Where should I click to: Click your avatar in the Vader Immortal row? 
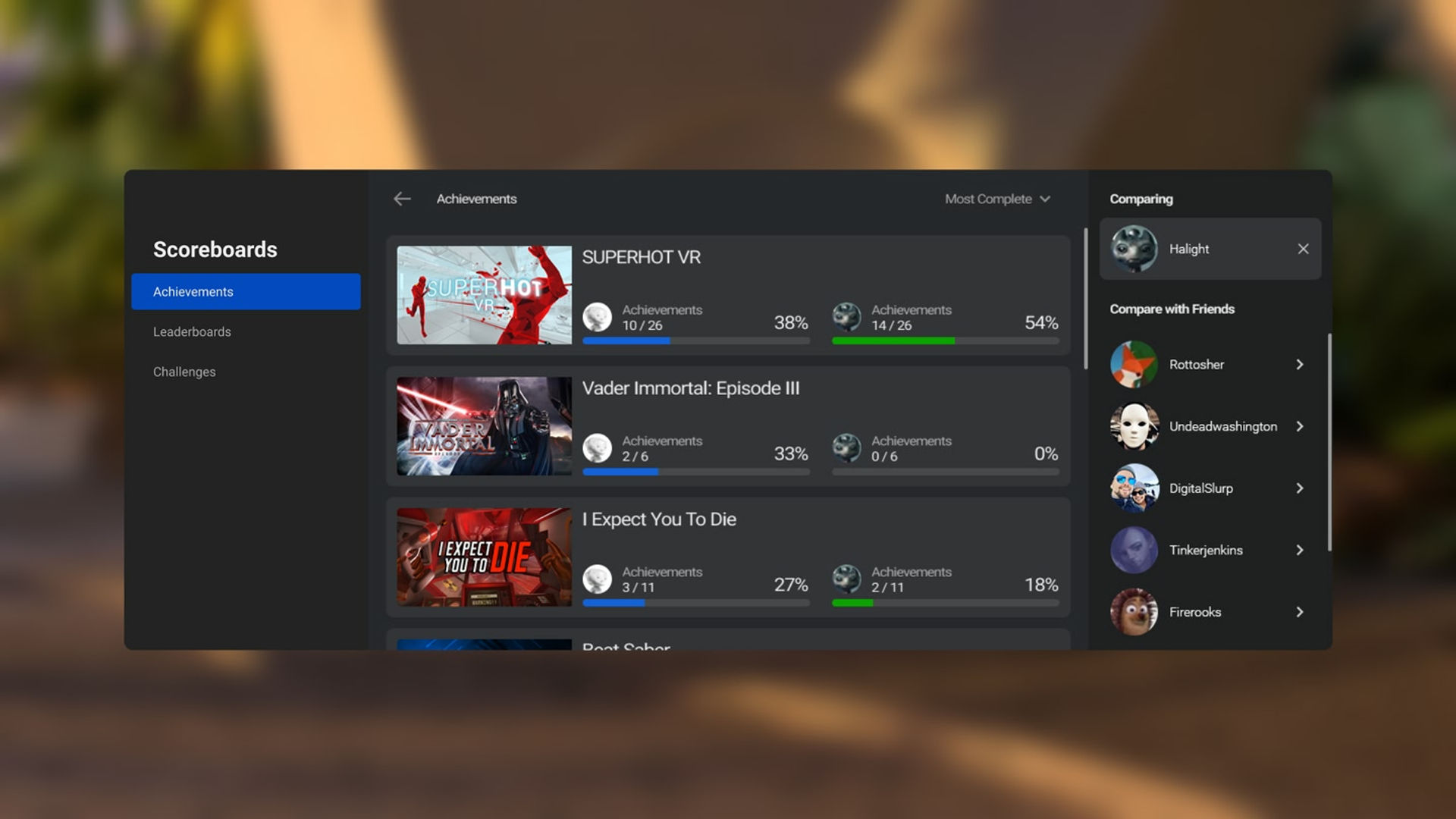pos(598,448)
